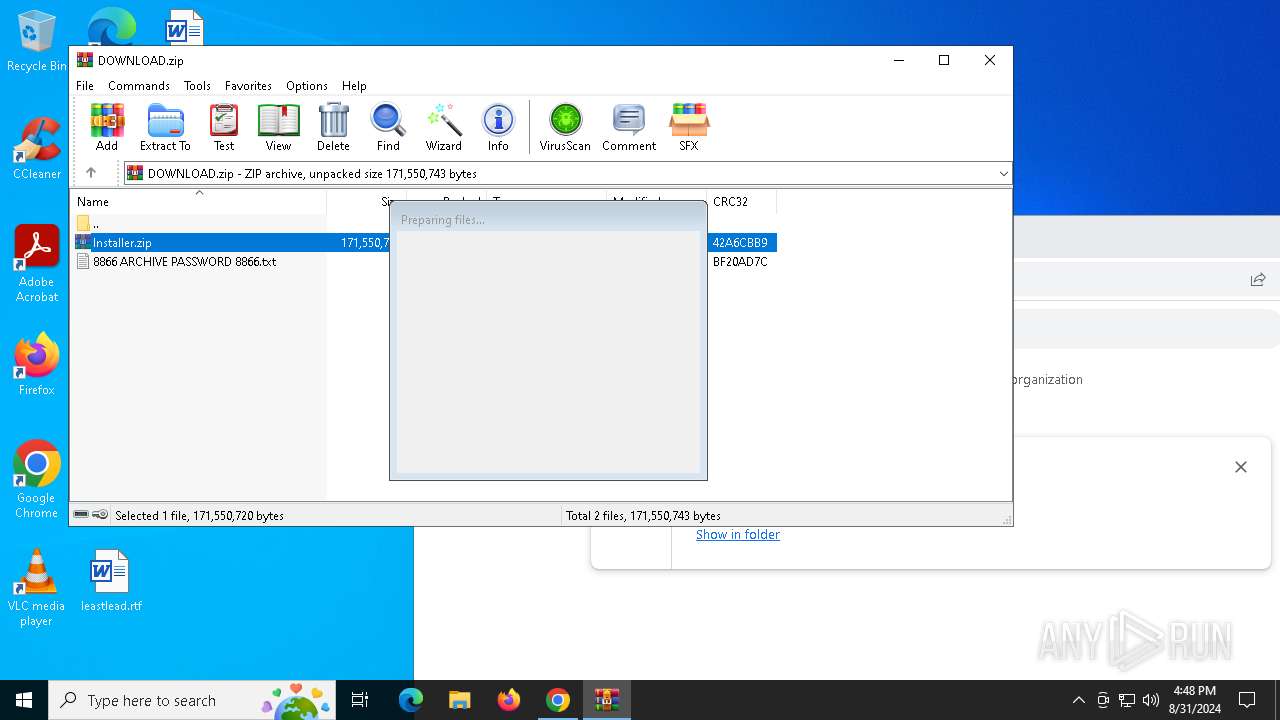Click the volume speaker tray icon
Screen dimensions: 1280x720
(x=1151, y=700)
